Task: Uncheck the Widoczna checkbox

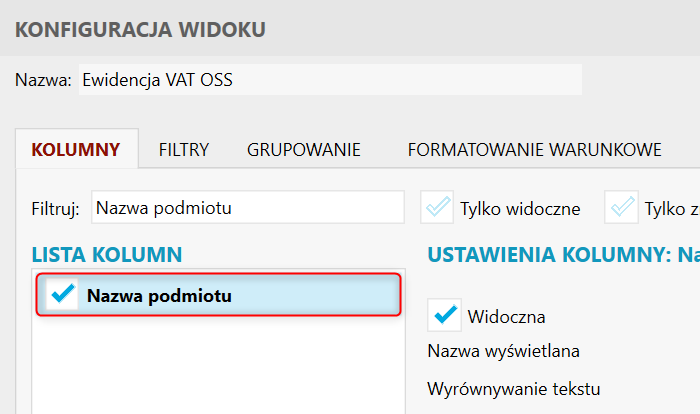Action: click(x=444, y=317)
